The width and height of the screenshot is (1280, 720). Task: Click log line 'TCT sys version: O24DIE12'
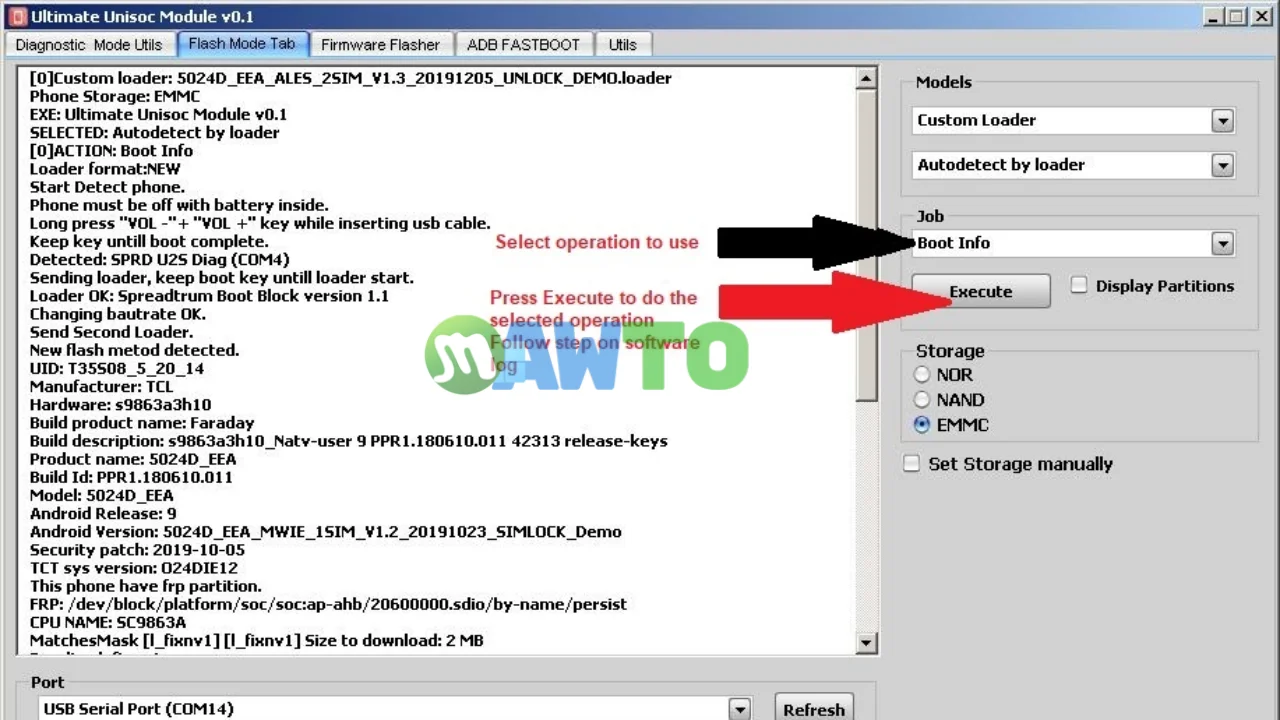coord(134,568)
